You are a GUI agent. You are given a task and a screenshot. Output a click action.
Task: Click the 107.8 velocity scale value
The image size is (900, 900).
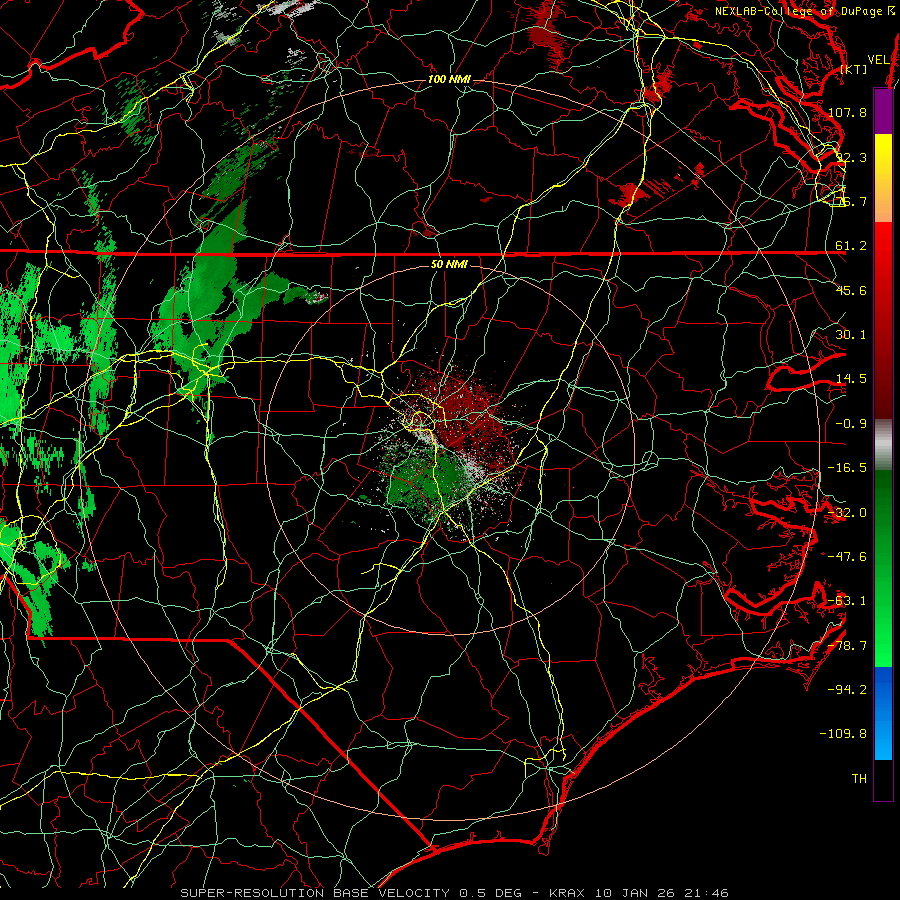pos(847,112)
